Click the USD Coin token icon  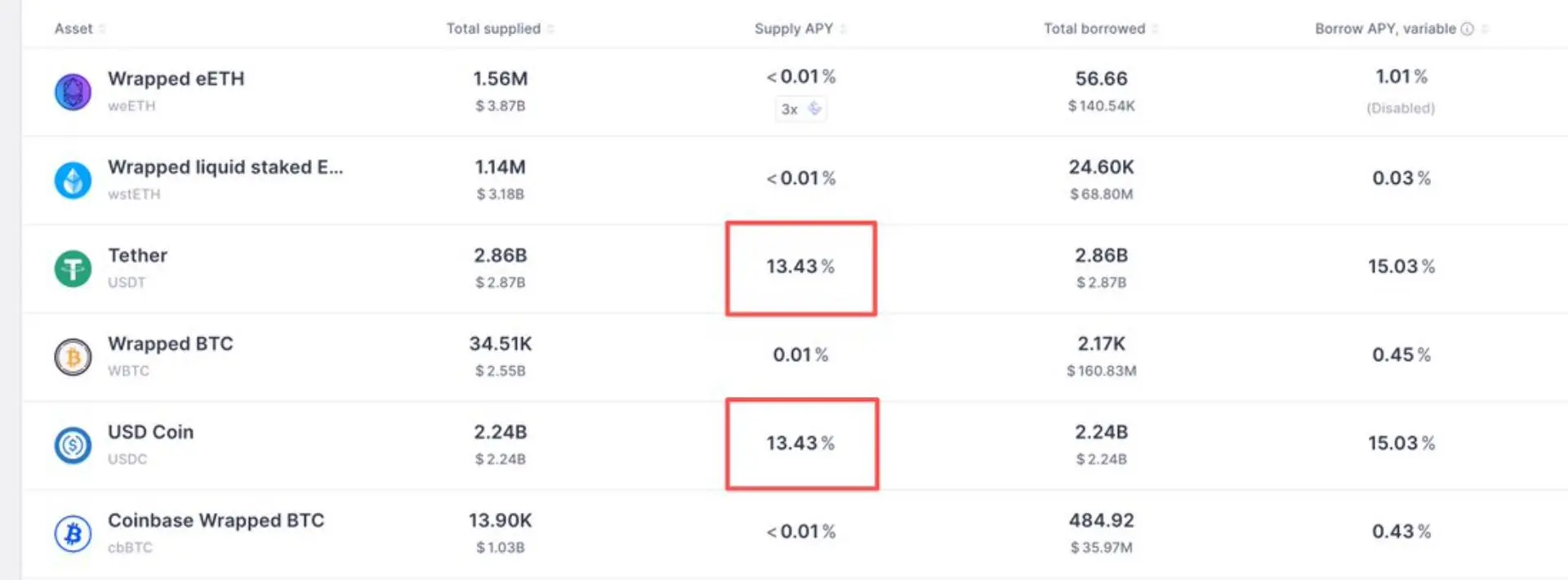point(73,445)
